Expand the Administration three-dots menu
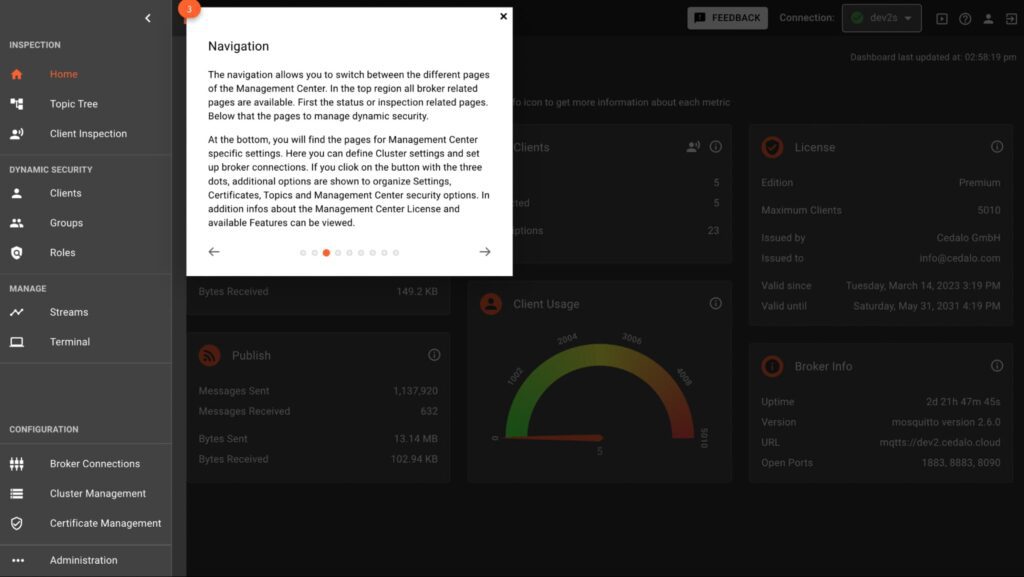Image resolution: width=1024 pixels, height=577 pixels. (x=17, y=560)
